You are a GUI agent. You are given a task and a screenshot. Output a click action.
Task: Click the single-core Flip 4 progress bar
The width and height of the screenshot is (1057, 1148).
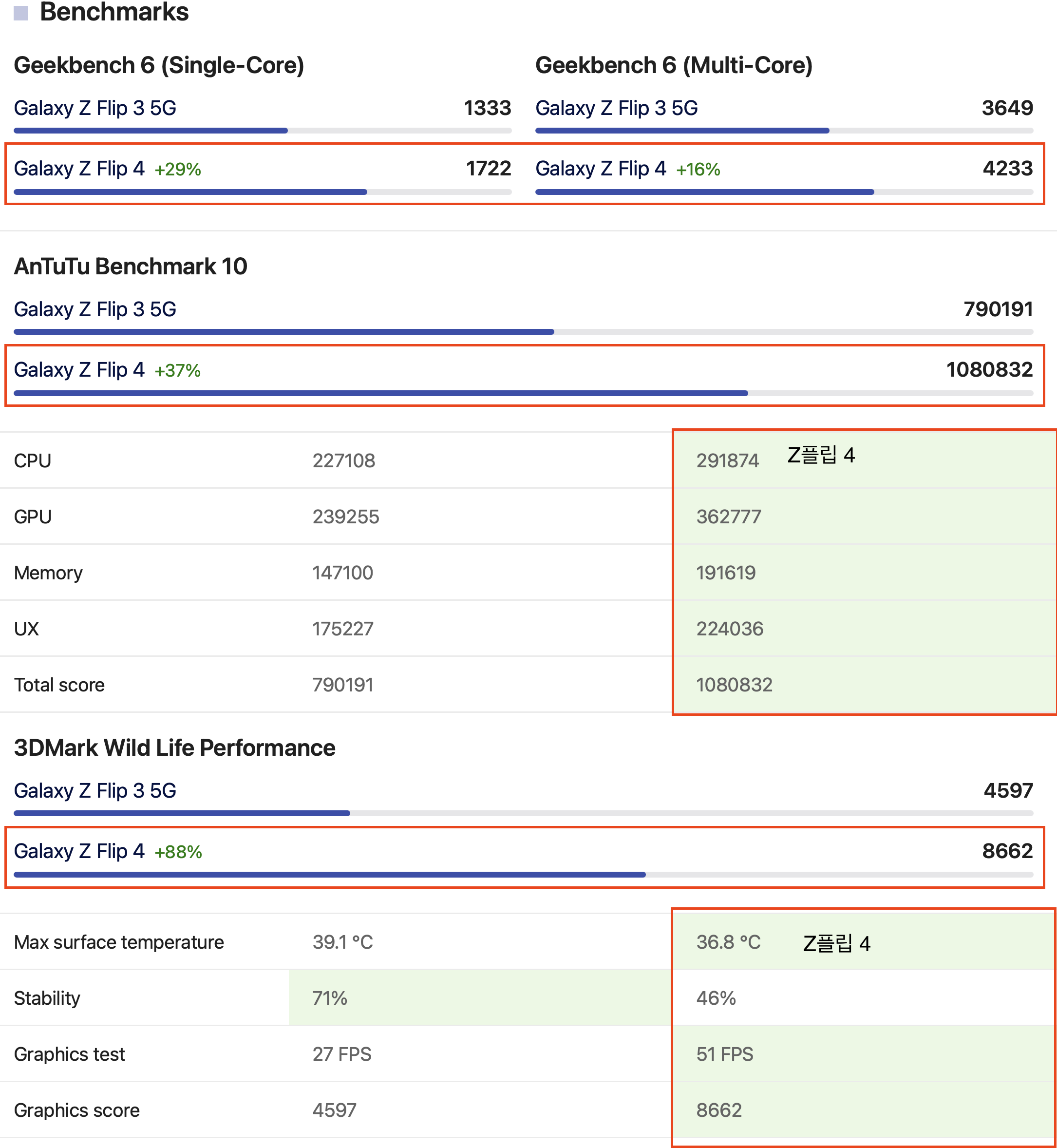pyautogui.click(x=190, y=192)
